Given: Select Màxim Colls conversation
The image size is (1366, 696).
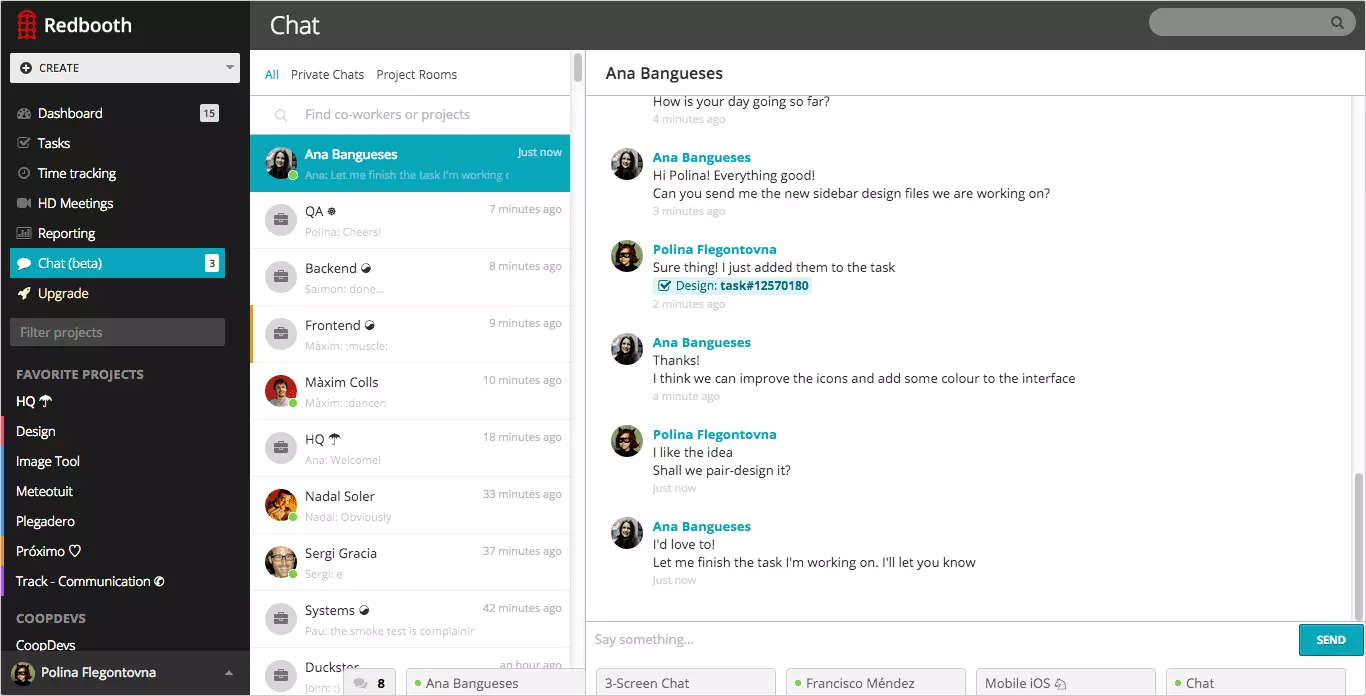Looking at the screenshot, I should (x=410, y=391).
